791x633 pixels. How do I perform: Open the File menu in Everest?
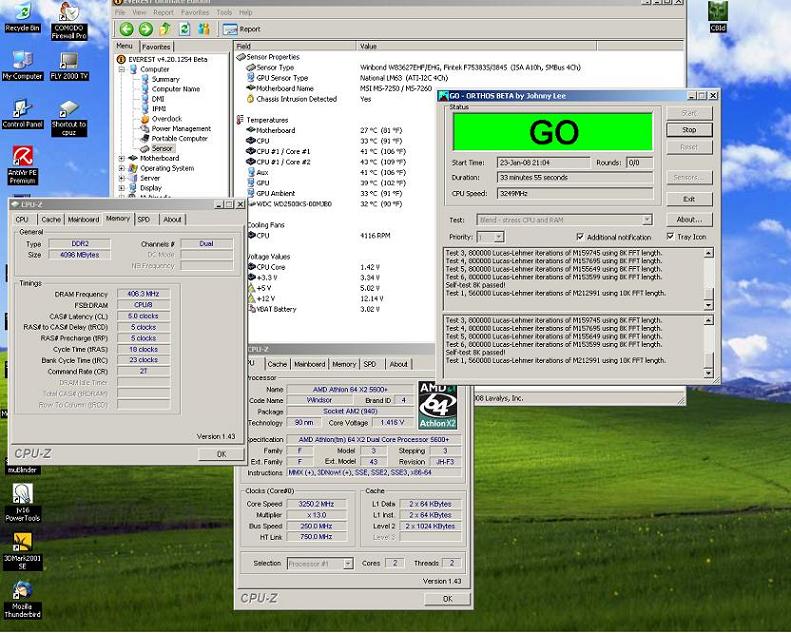[x=120, y=12]
